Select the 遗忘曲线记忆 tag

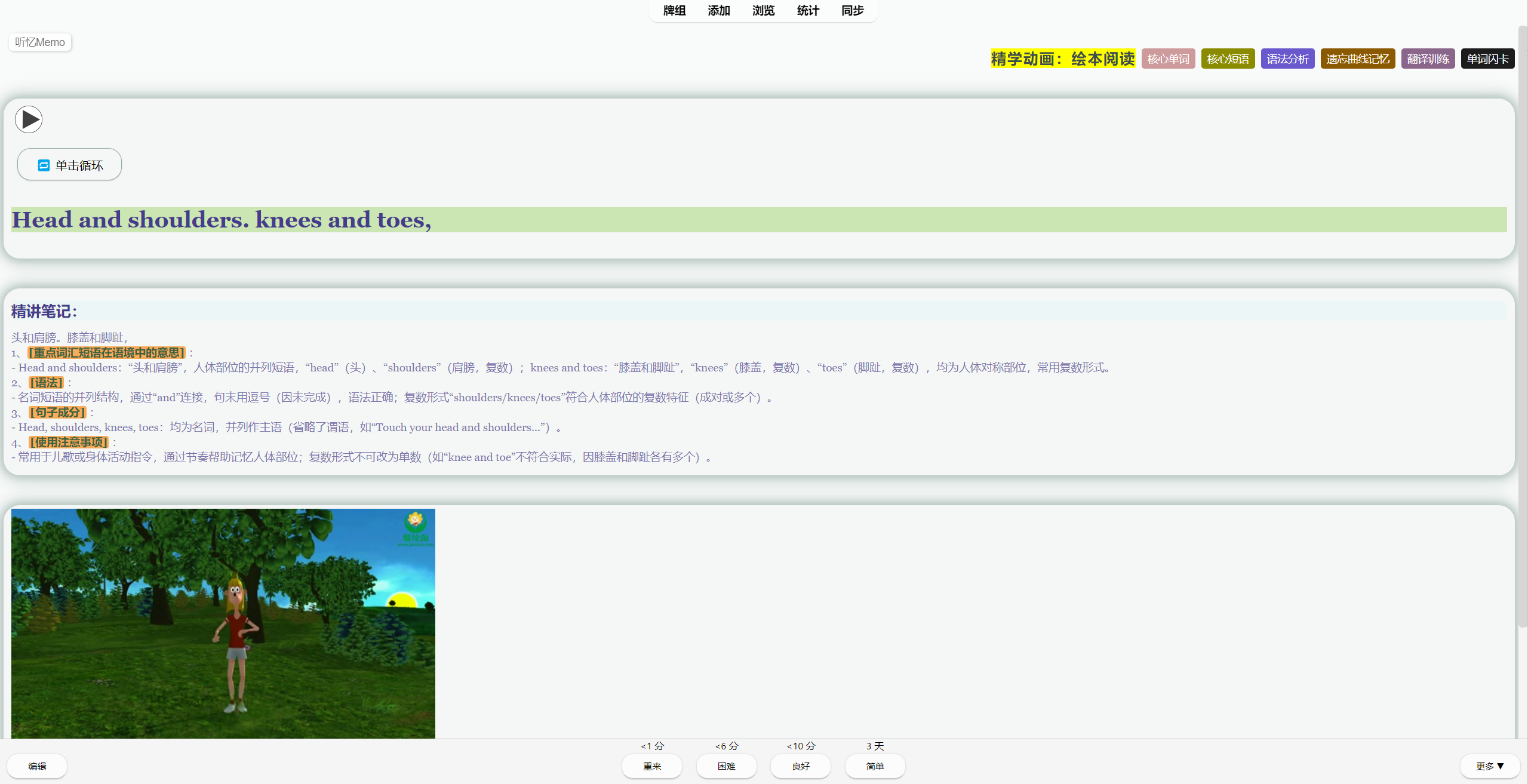click(x=1358, y=59)
